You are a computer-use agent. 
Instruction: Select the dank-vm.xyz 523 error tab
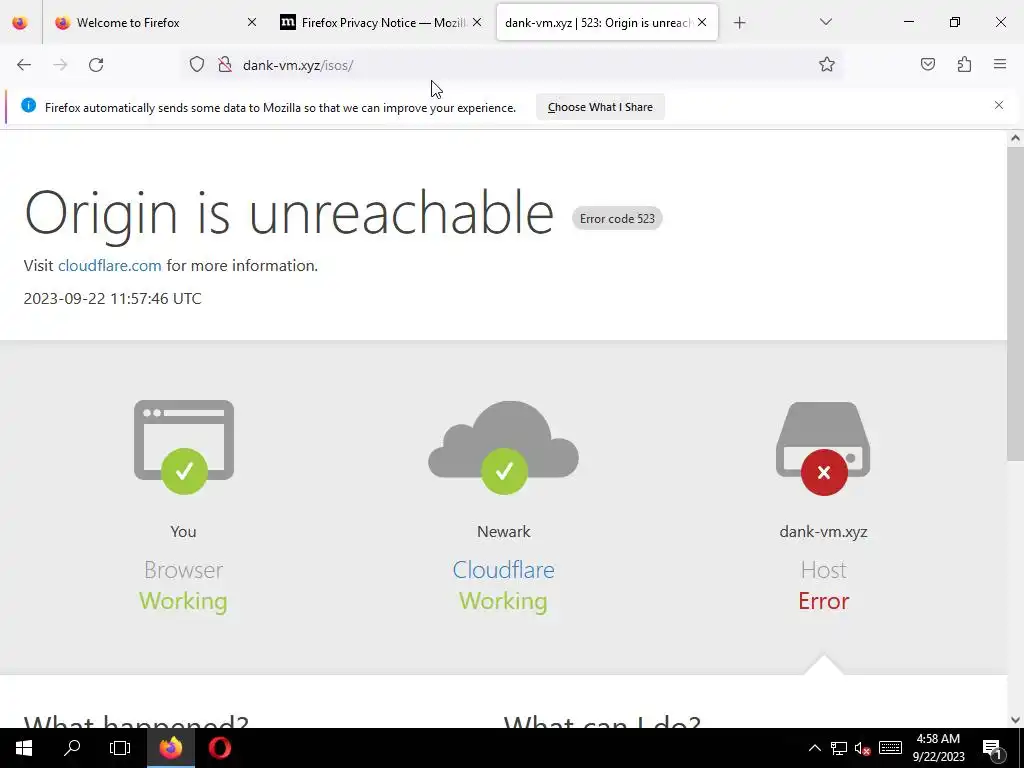(607, 23)
